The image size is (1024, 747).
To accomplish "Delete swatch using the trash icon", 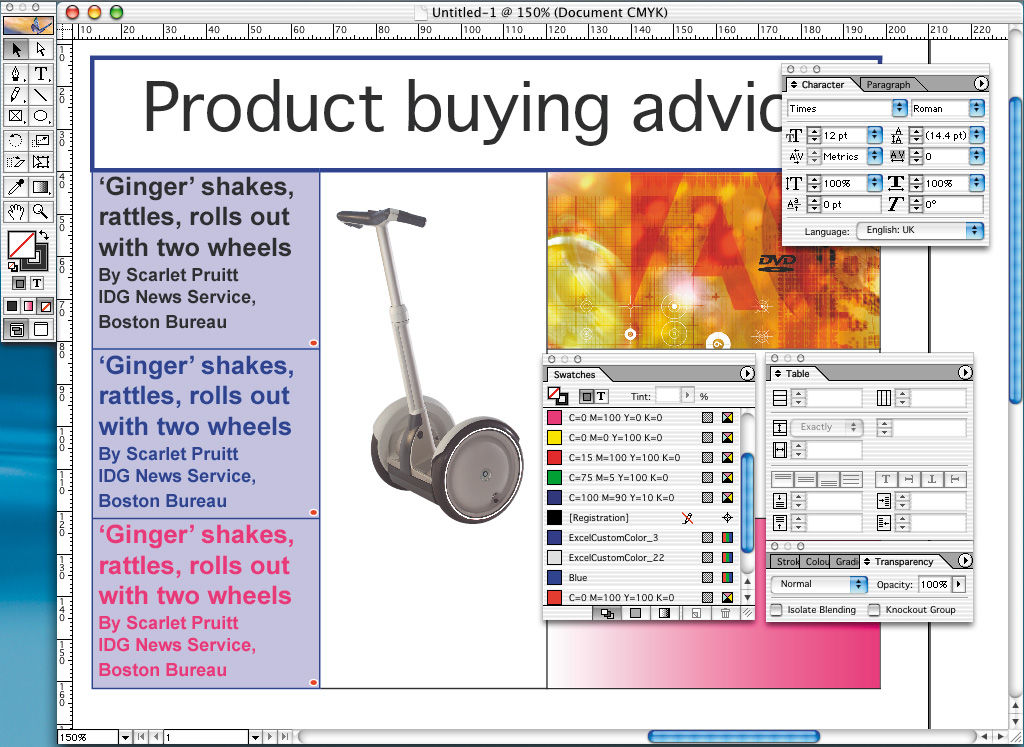I will [x=726, y=613].
